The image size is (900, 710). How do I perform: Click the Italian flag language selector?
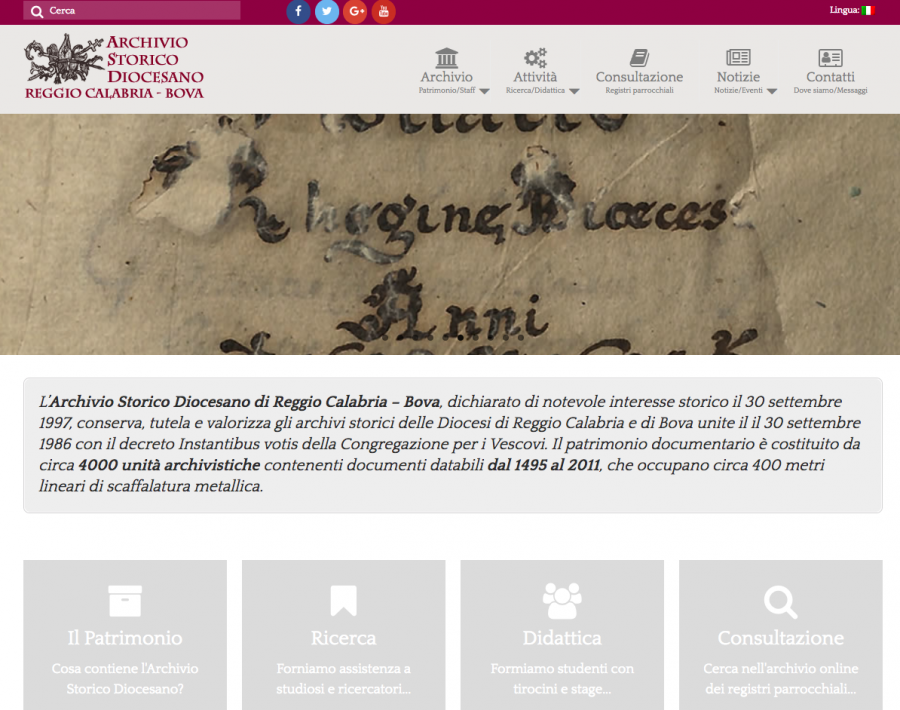pyautogui.click(x=867, y=10)
